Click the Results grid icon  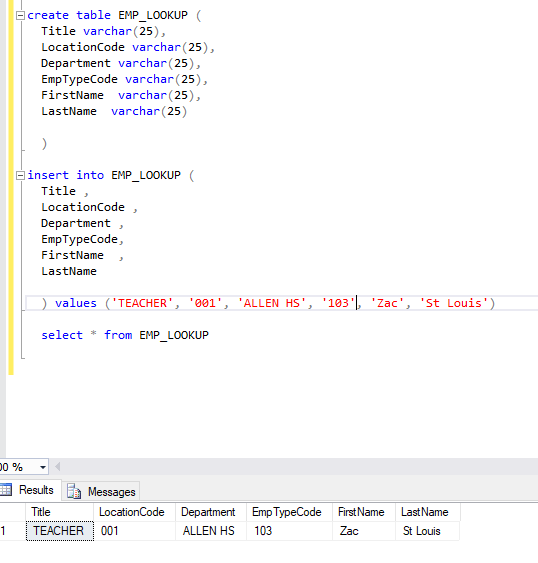[x=6, y=490]
